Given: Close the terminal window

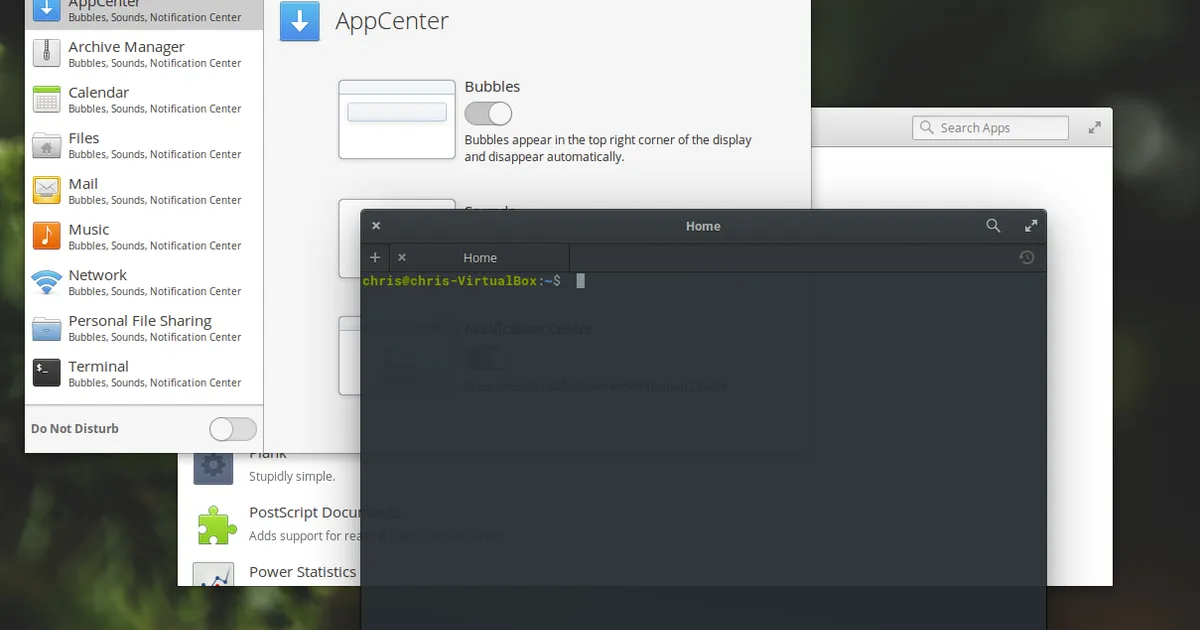Looking at the screenshot, I should [376, 226].
